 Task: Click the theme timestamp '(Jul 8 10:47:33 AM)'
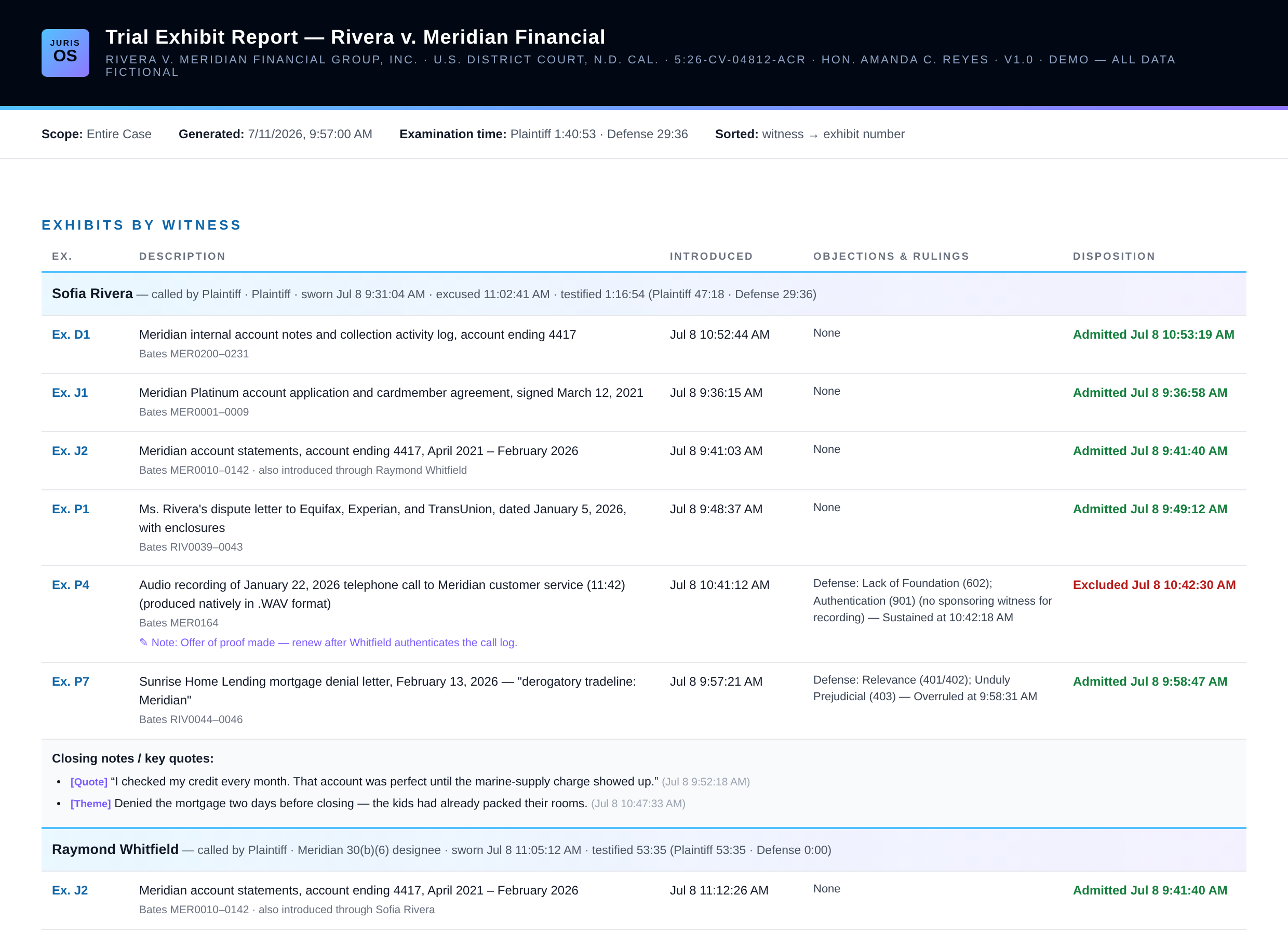click(638, 804)
